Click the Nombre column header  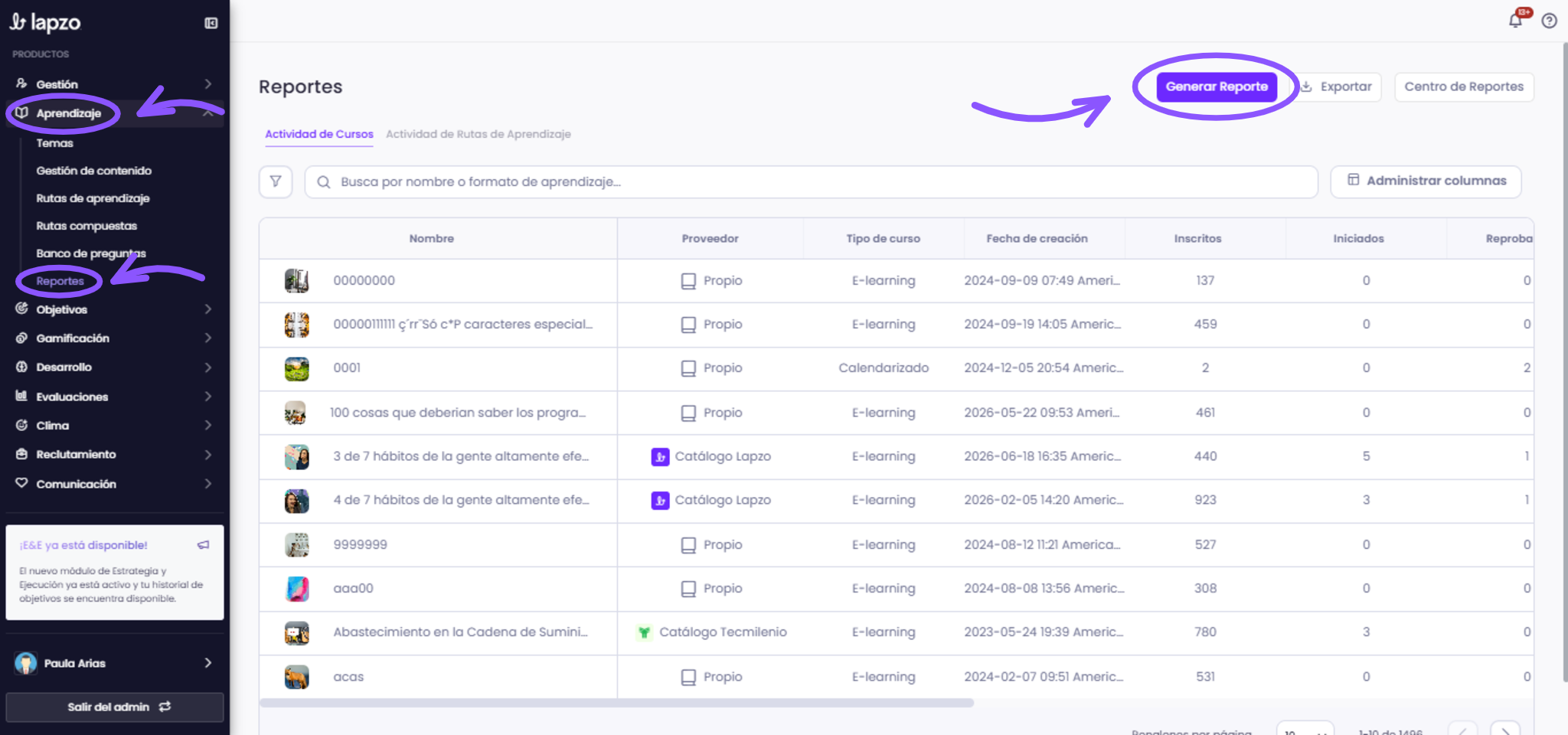pyautogui.click(x=432, y=238)
